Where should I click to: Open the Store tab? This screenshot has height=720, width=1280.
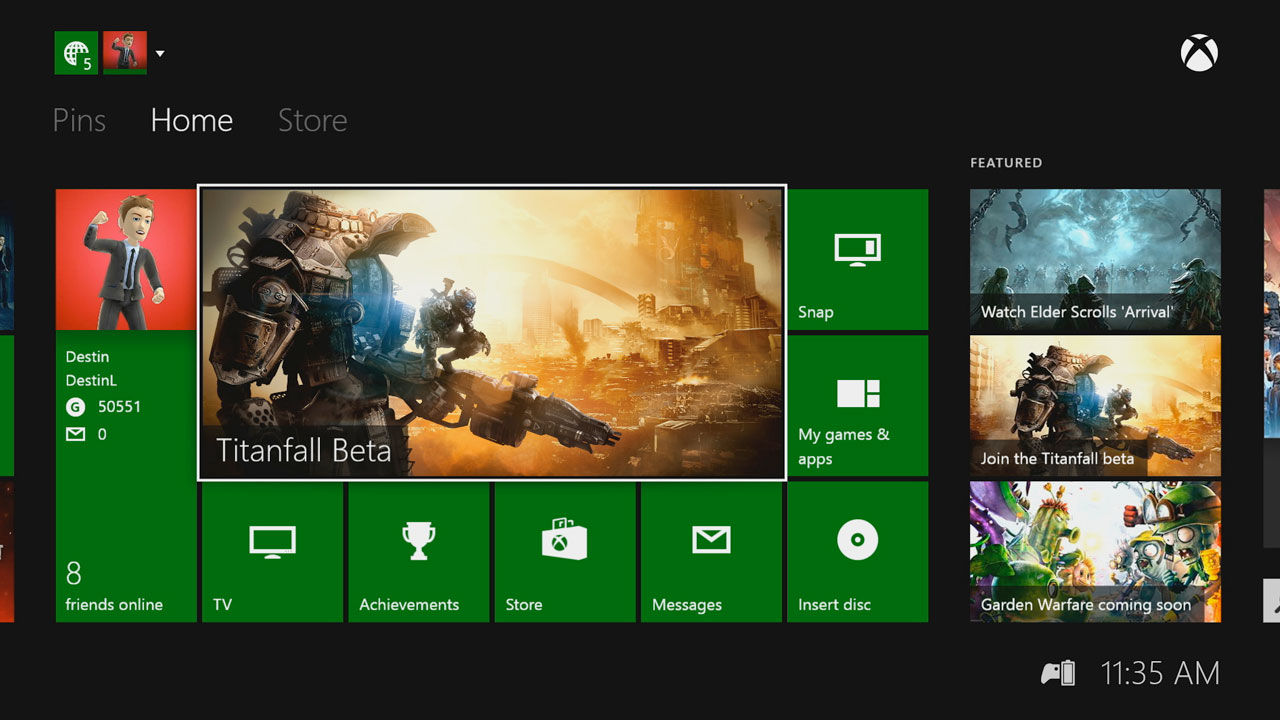pyautogui.click(x=311, y=120)
